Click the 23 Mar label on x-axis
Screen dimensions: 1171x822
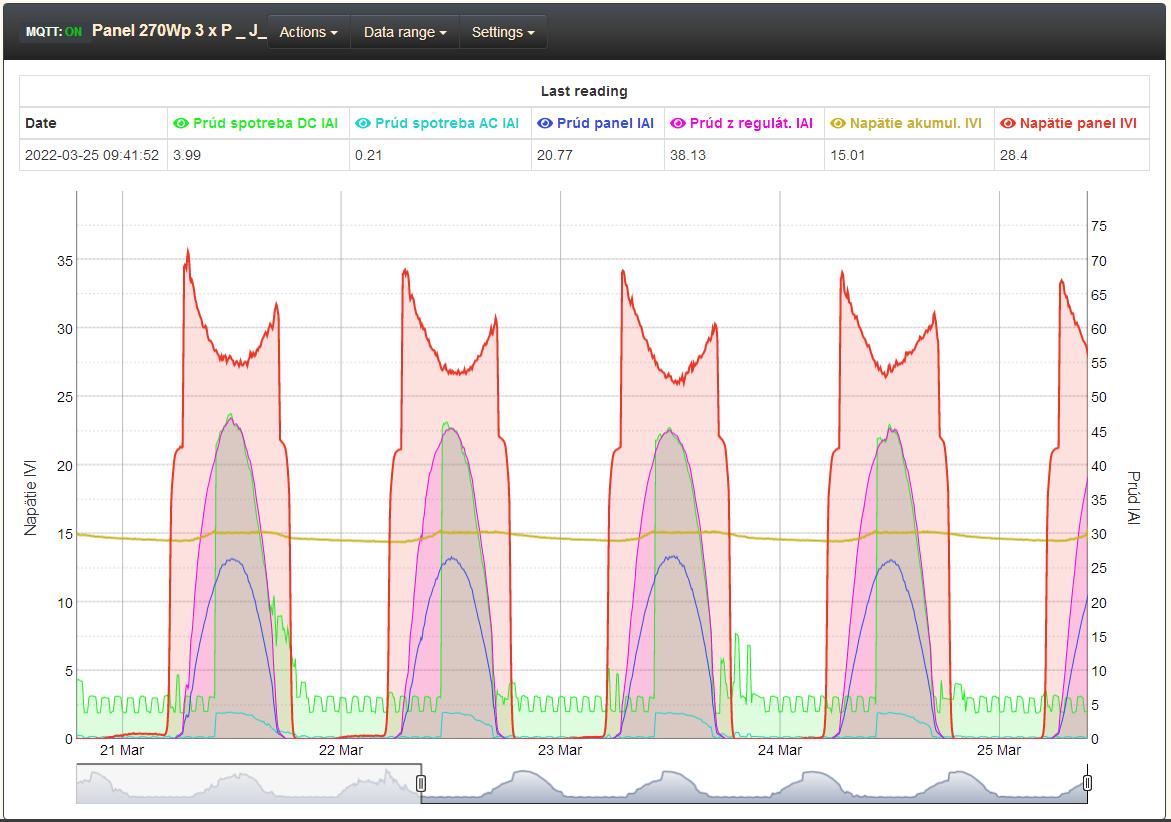560,750
